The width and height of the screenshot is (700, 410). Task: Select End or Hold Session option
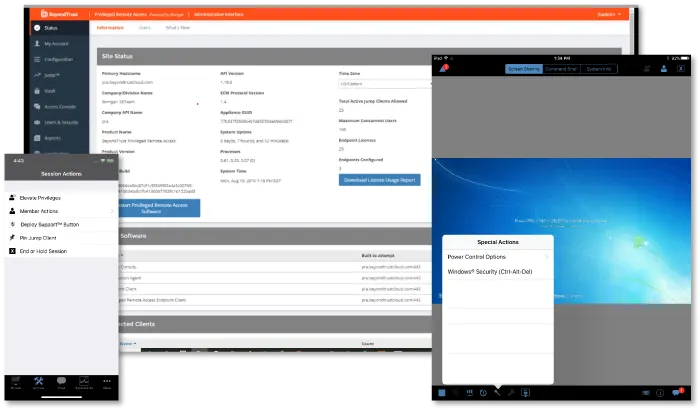pyautogui.click(x=61, y=251)
